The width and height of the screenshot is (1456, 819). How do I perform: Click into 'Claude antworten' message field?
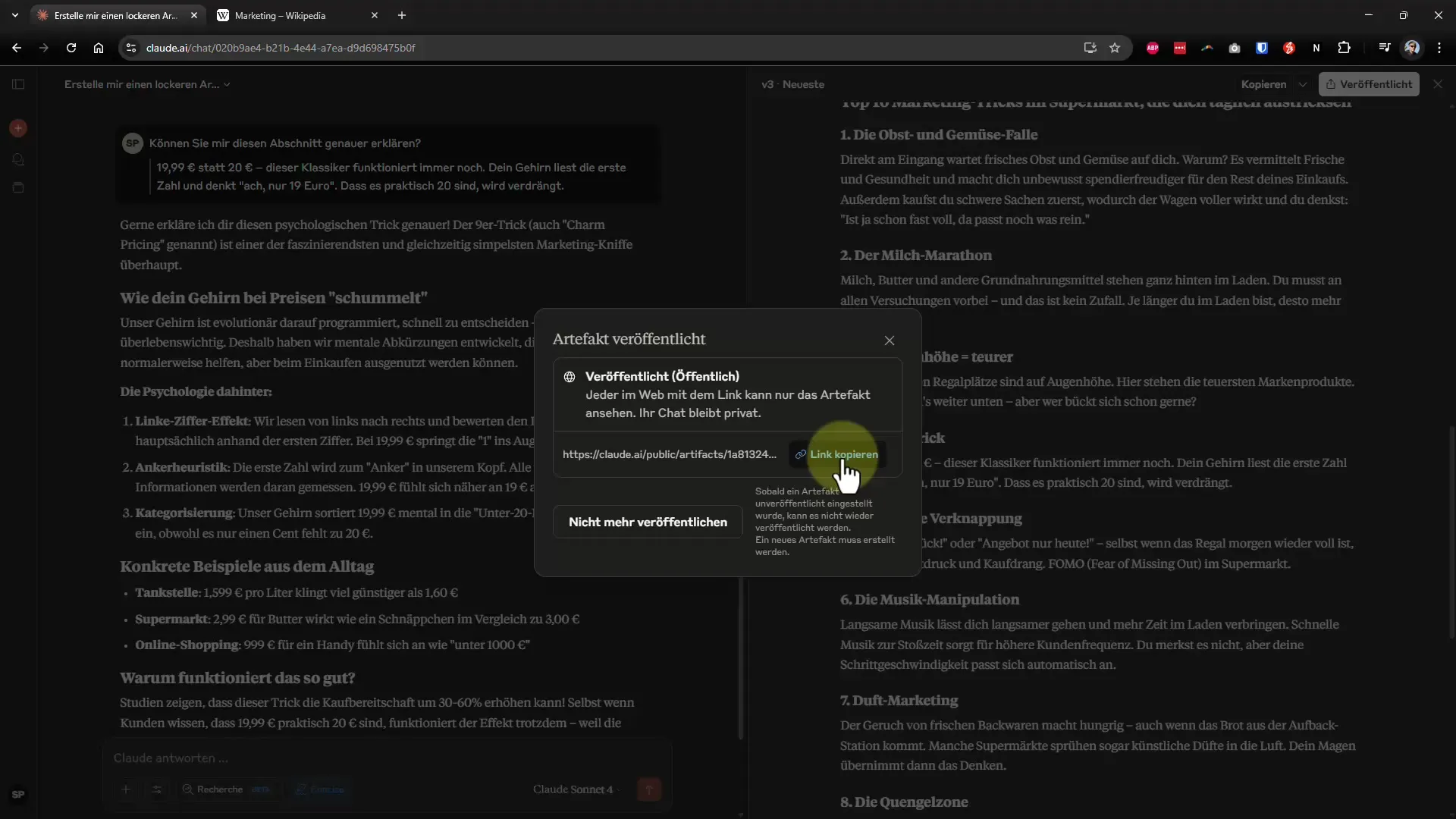[x=385, y=758]
